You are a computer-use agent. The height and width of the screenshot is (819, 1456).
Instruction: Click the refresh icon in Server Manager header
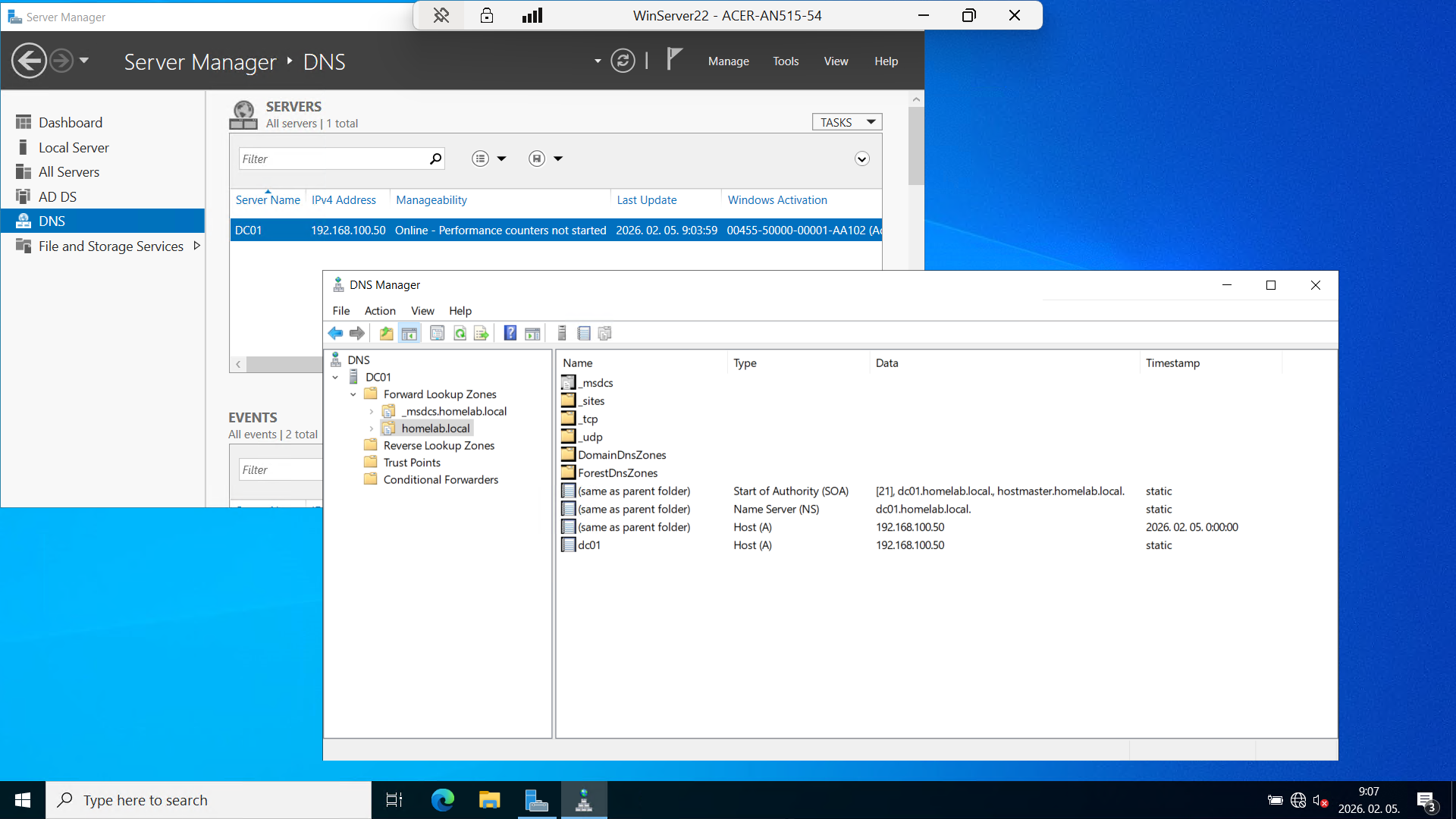click(623, 61)
